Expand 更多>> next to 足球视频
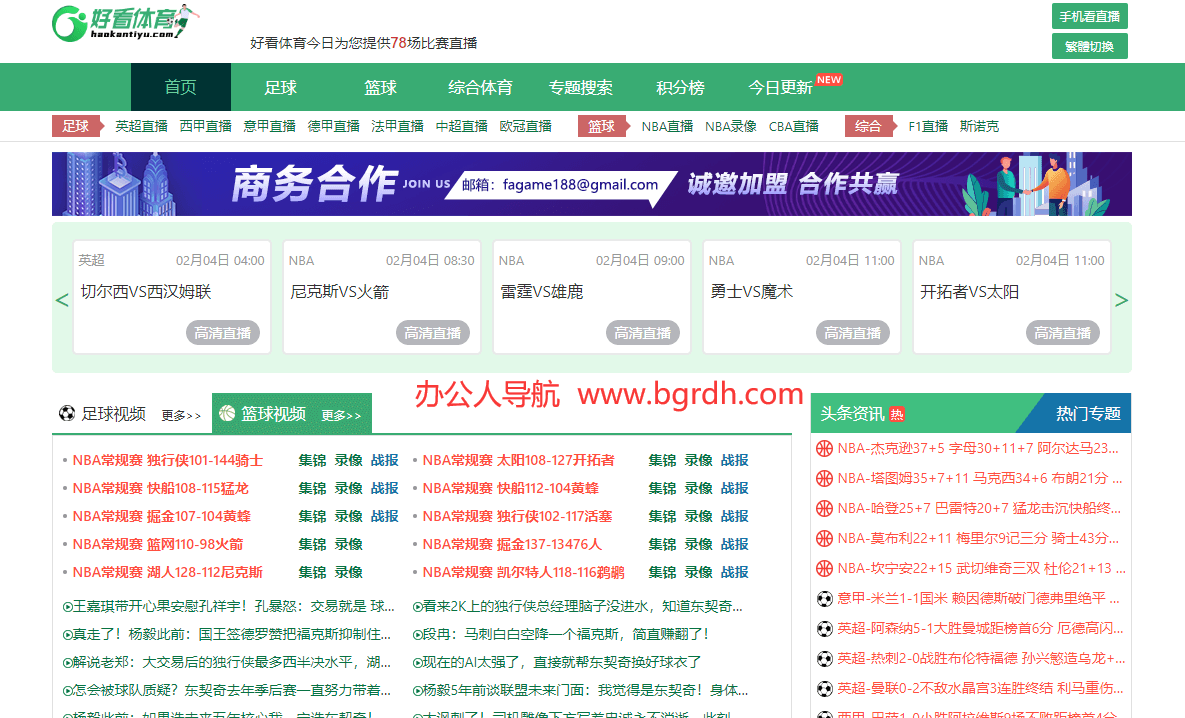Image resolution: width=1185 pixels, height=718 pixels. (x=181, y=415)
